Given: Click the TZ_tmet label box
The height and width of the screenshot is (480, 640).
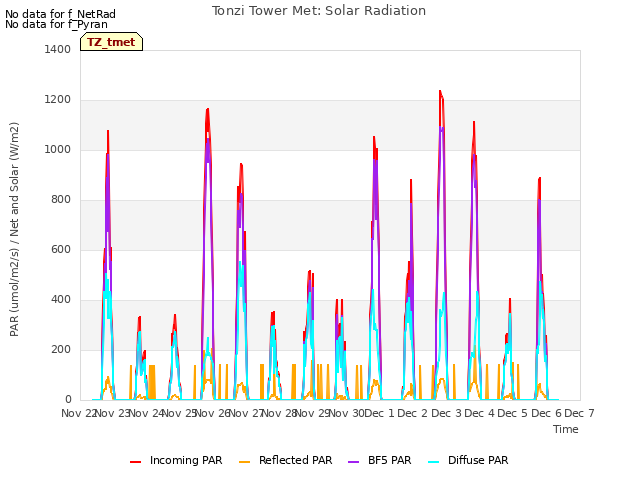Looking at the screenshot, I should pyautogui.click(x=111, y=42).
